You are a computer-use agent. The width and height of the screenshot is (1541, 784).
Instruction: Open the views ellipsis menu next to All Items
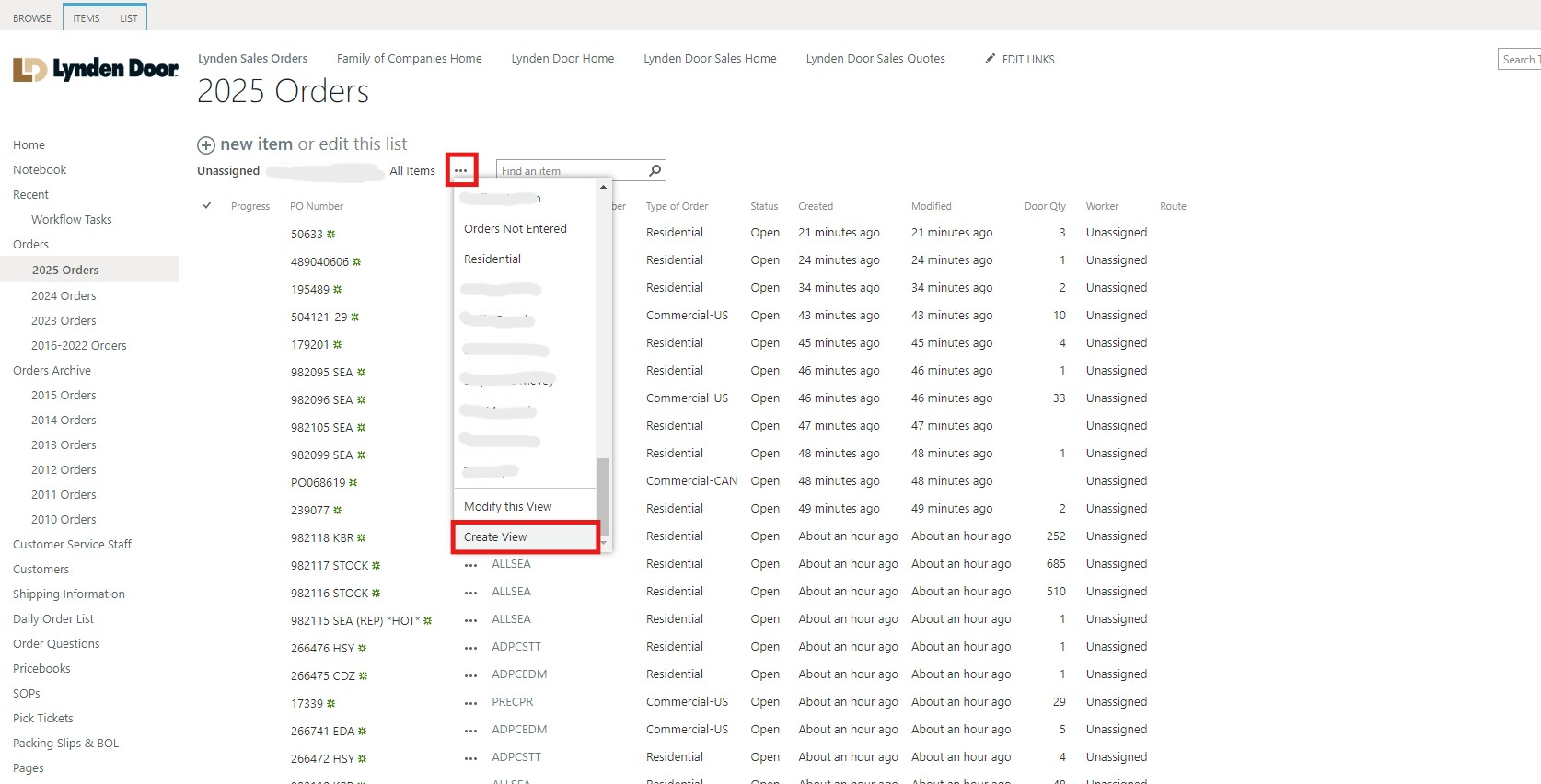[x=461, y=170]
